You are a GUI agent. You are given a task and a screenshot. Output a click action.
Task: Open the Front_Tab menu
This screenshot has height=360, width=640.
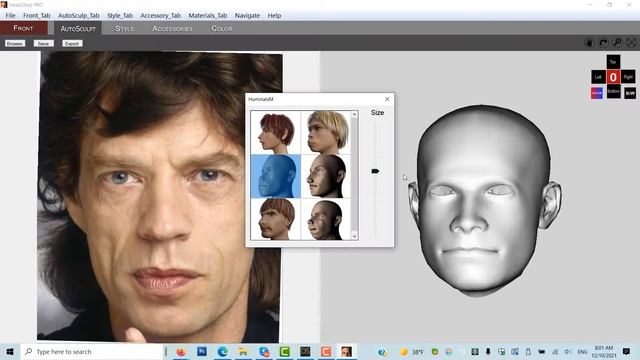pos(37,16)
